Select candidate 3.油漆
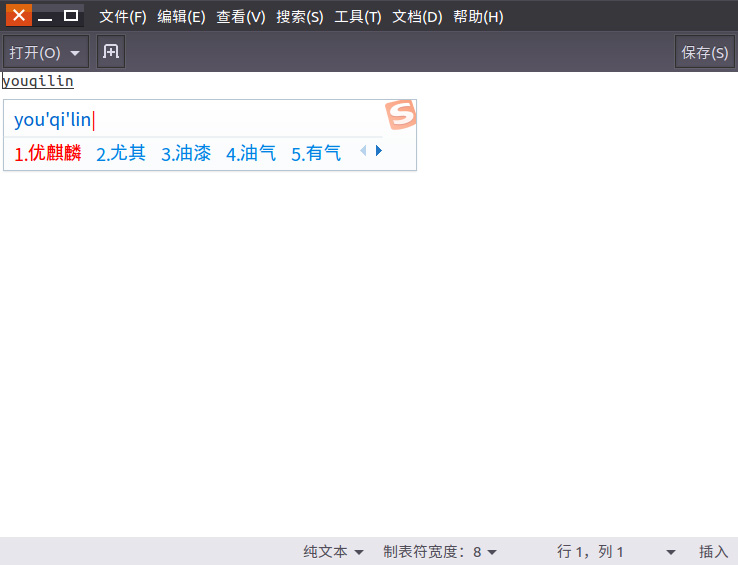 click(x=186, y=153)
